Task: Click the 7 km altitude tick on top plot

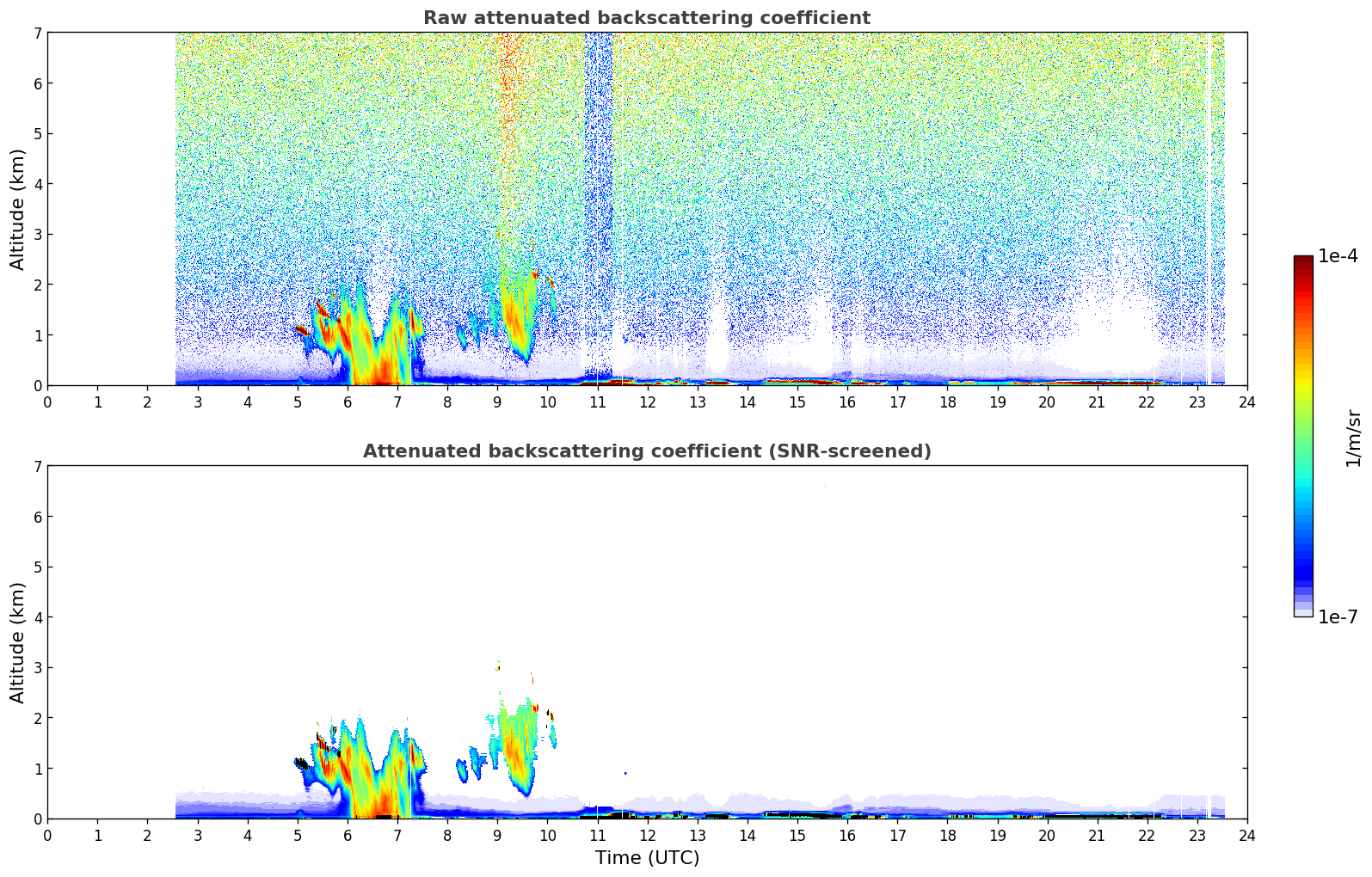Action: pos(37,33)
